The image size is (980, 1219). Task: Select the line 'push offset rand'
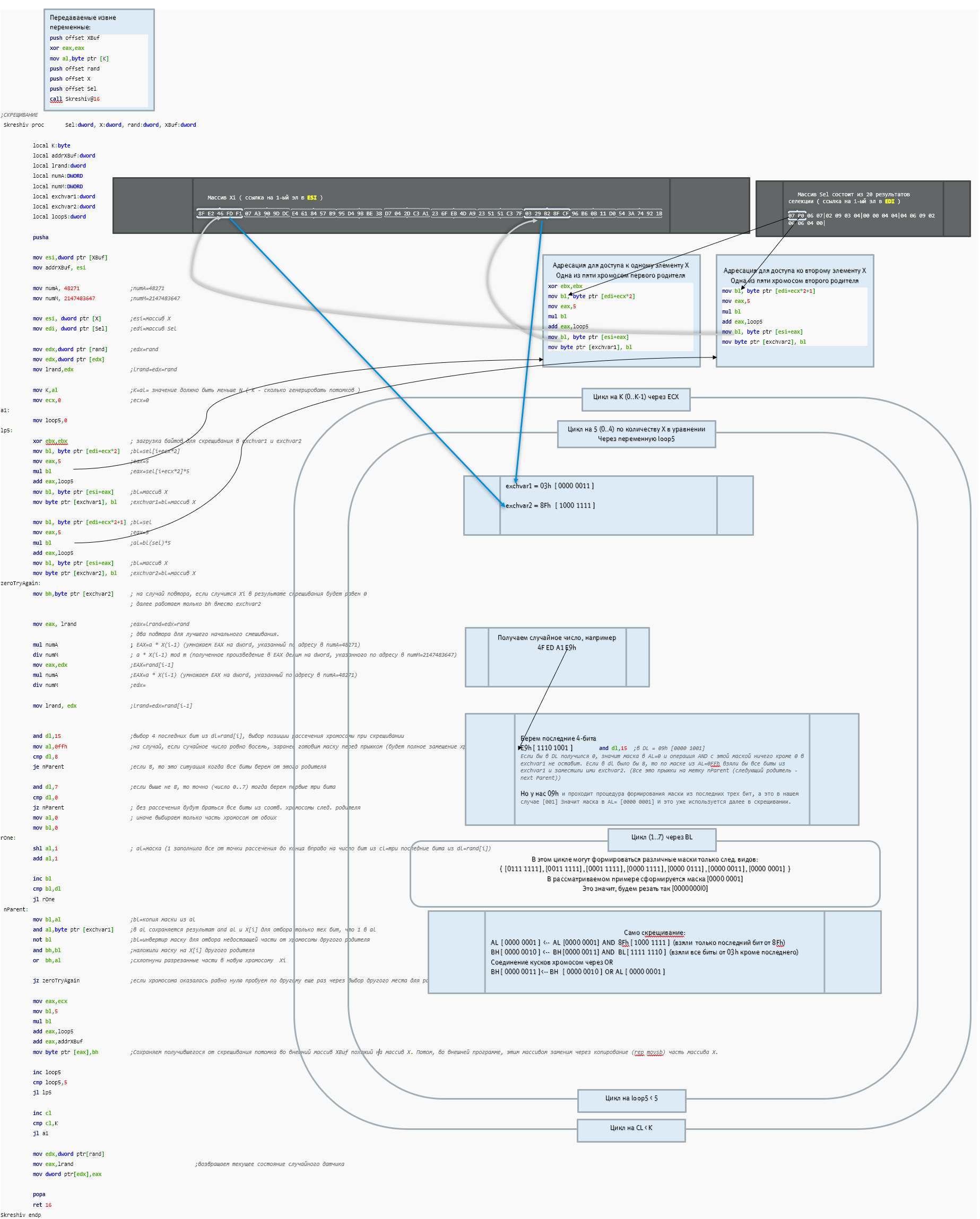click(75, 68)
